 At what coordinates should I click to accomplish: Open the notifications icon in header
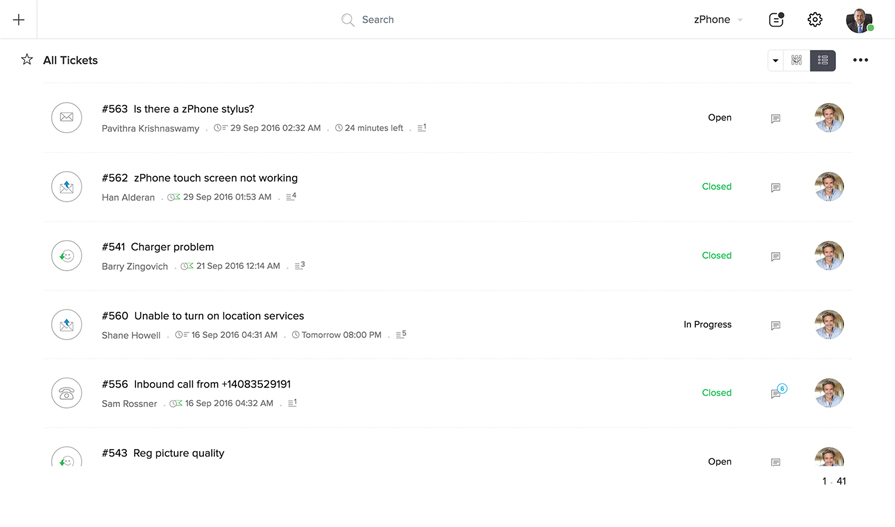(776, 20)
